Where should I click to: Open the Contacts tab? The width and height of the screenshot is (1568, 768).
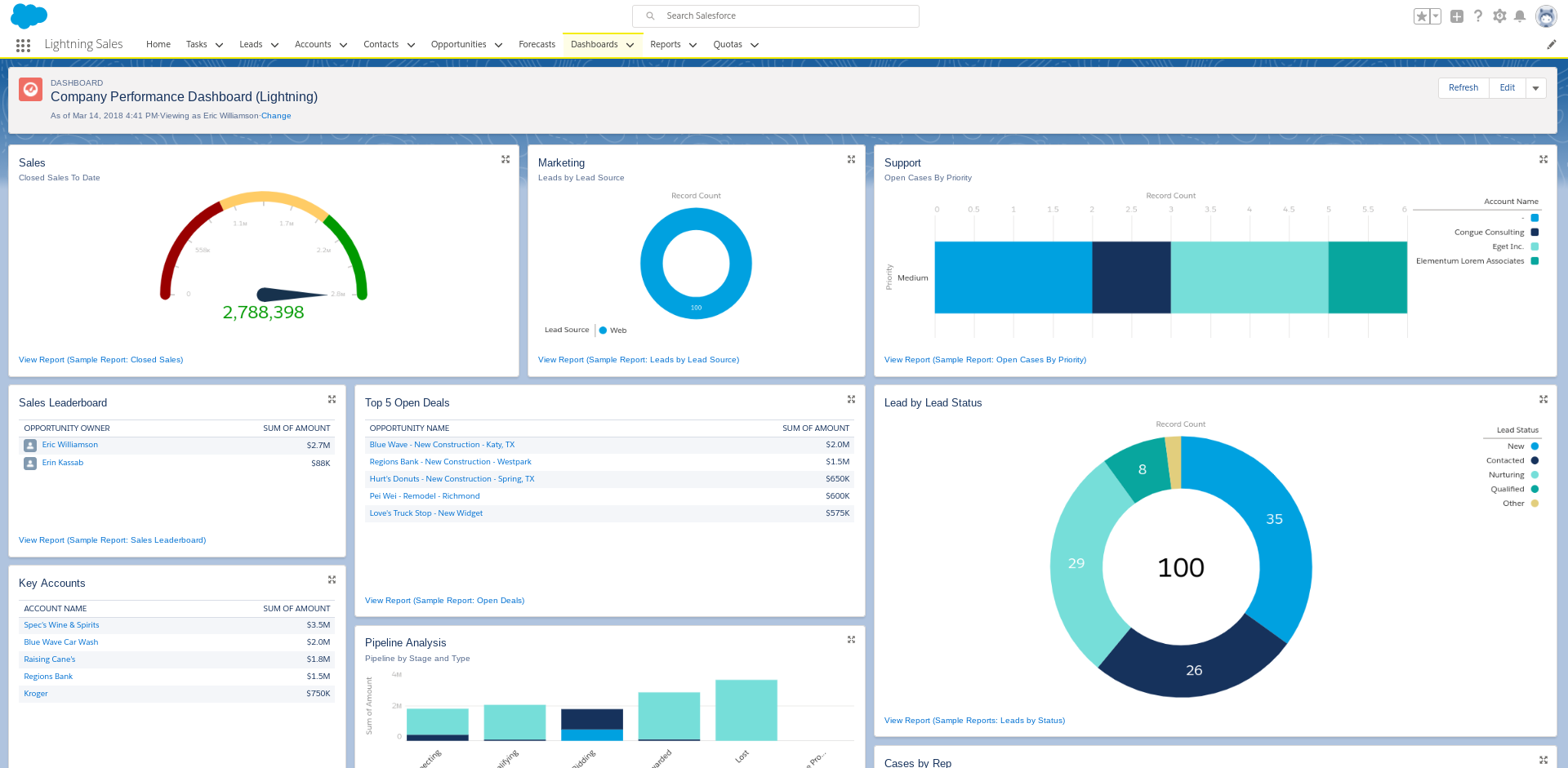(x=381, y=45)
